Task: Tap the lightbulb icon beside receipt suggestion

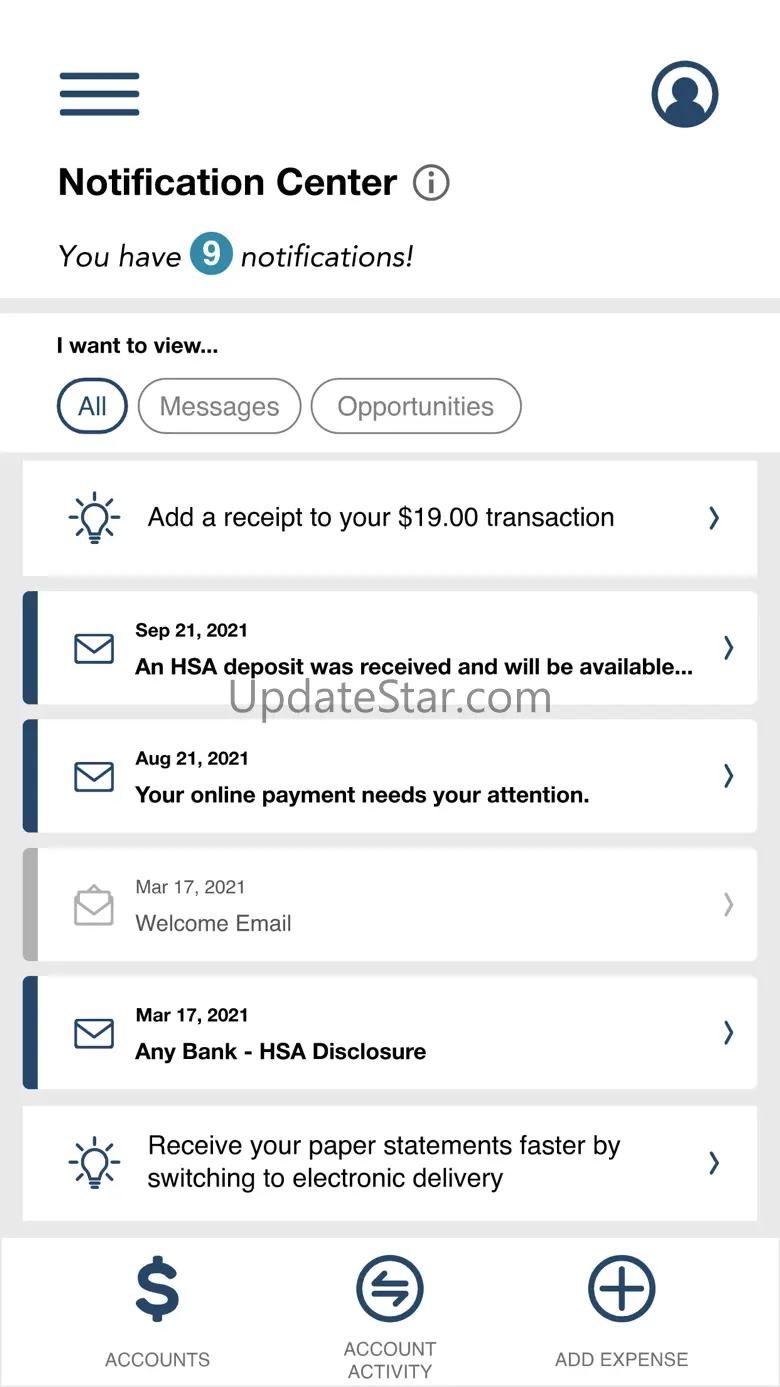Action: (x=94, y=518)
